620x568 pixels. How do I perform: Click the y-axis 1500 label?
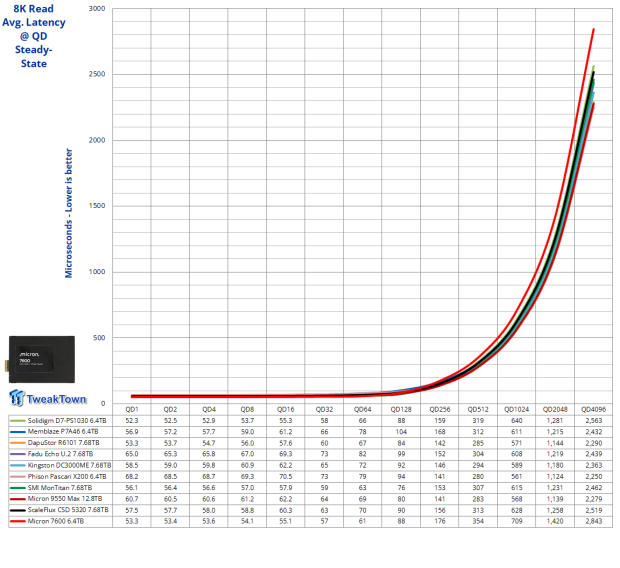tap(97, 206)
